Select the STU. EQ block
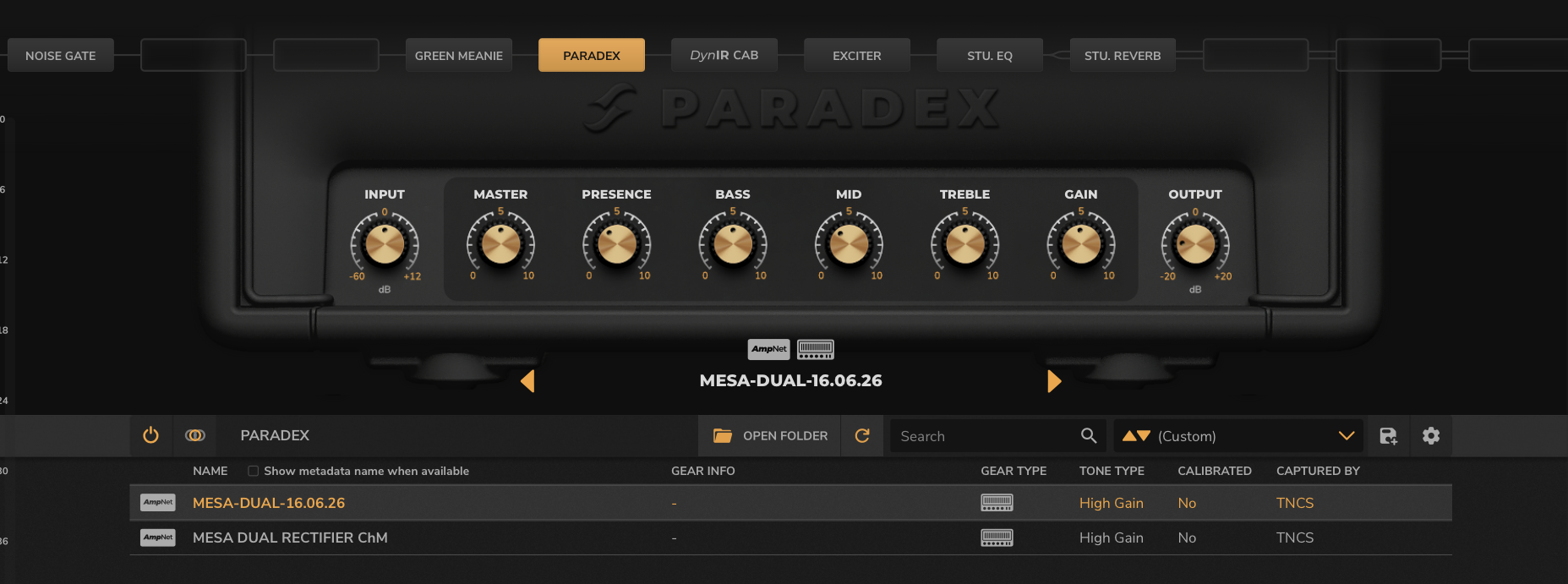The height and width of the screenshot is (584, 1568). click(990, 55)
